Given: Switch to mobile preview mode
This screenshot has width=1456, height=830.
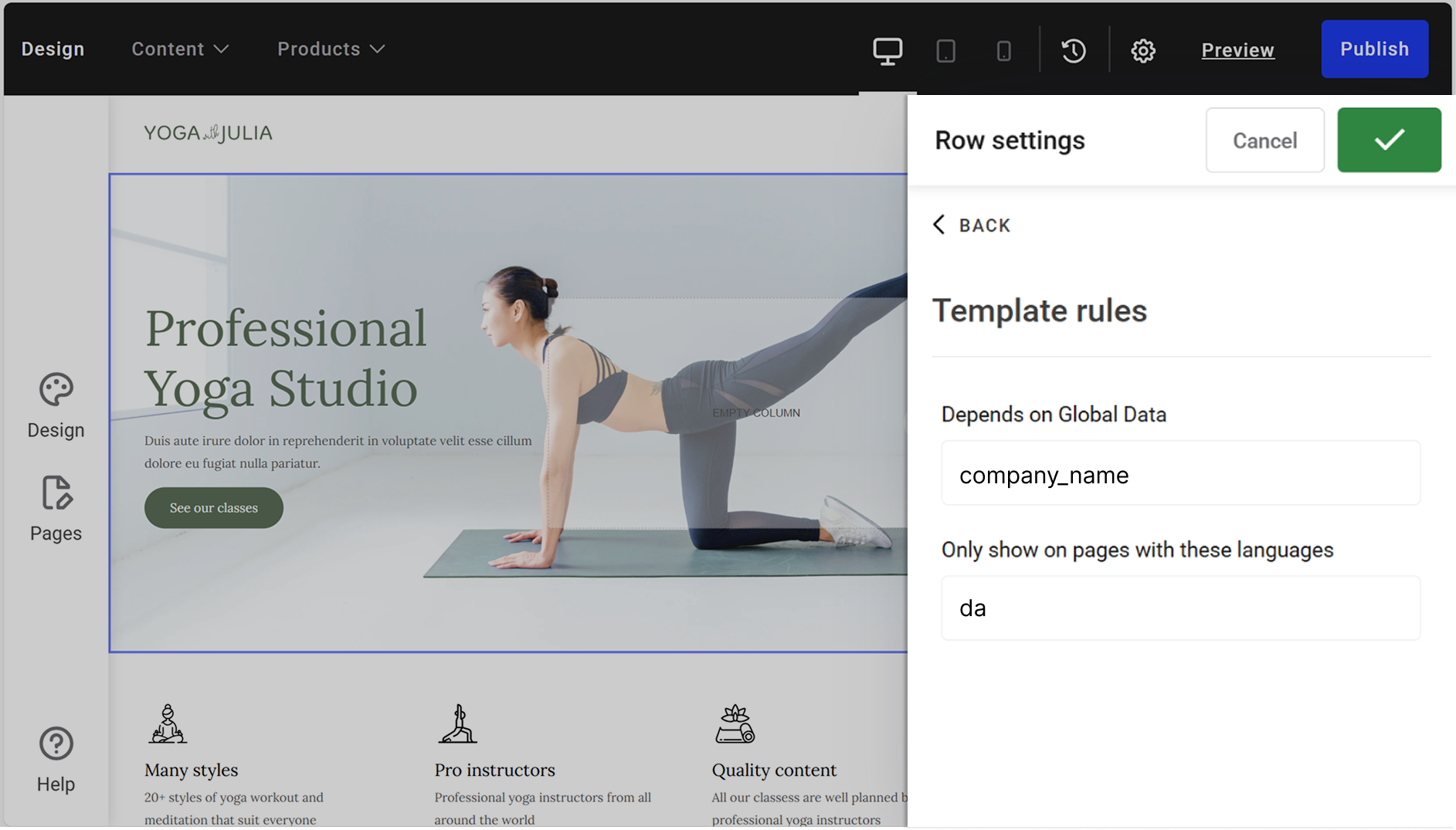Looking at the screenshot, I should click(1003, 49).
